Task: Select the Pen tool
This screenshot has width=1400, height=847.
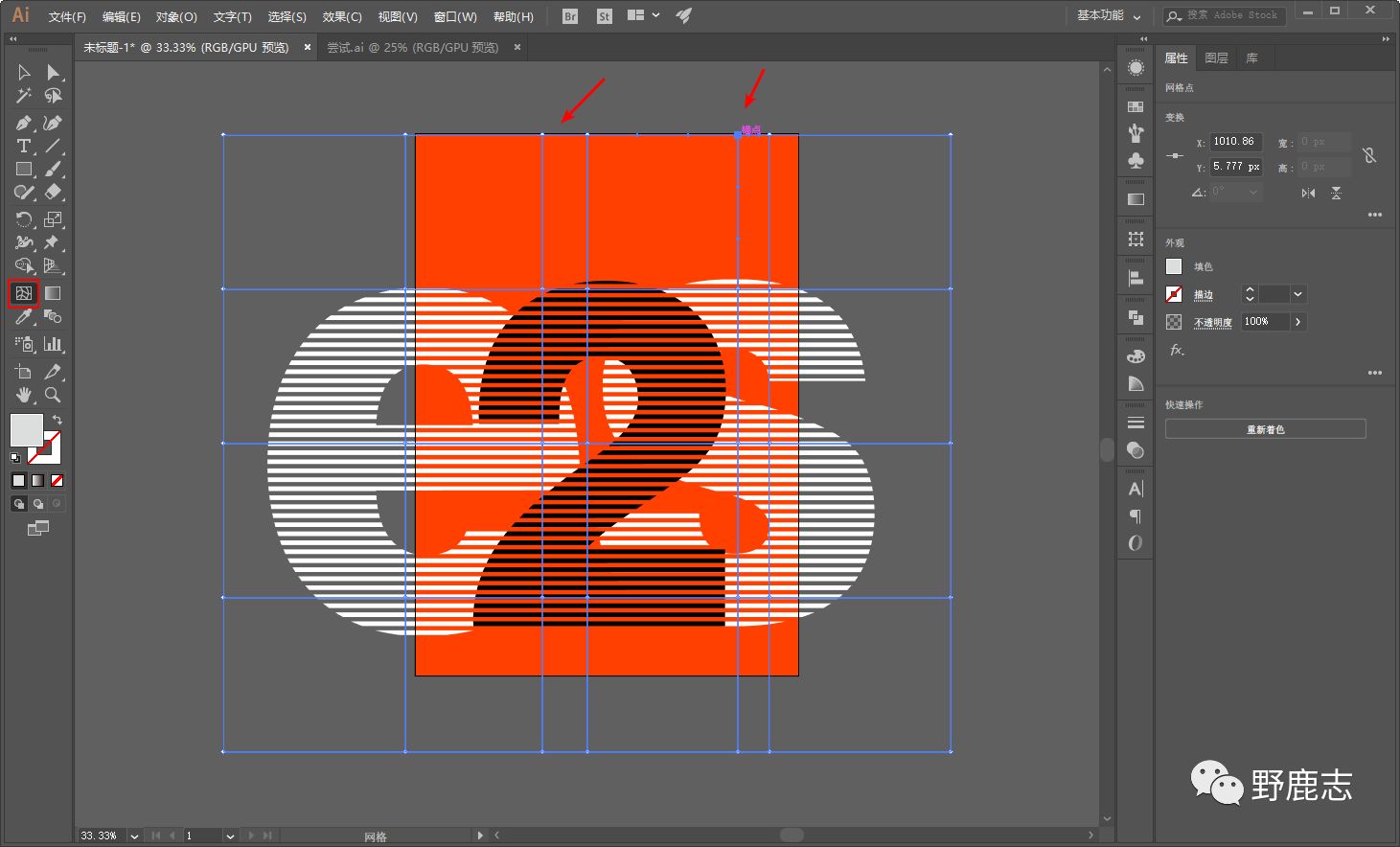Action: tap(24, 123)
